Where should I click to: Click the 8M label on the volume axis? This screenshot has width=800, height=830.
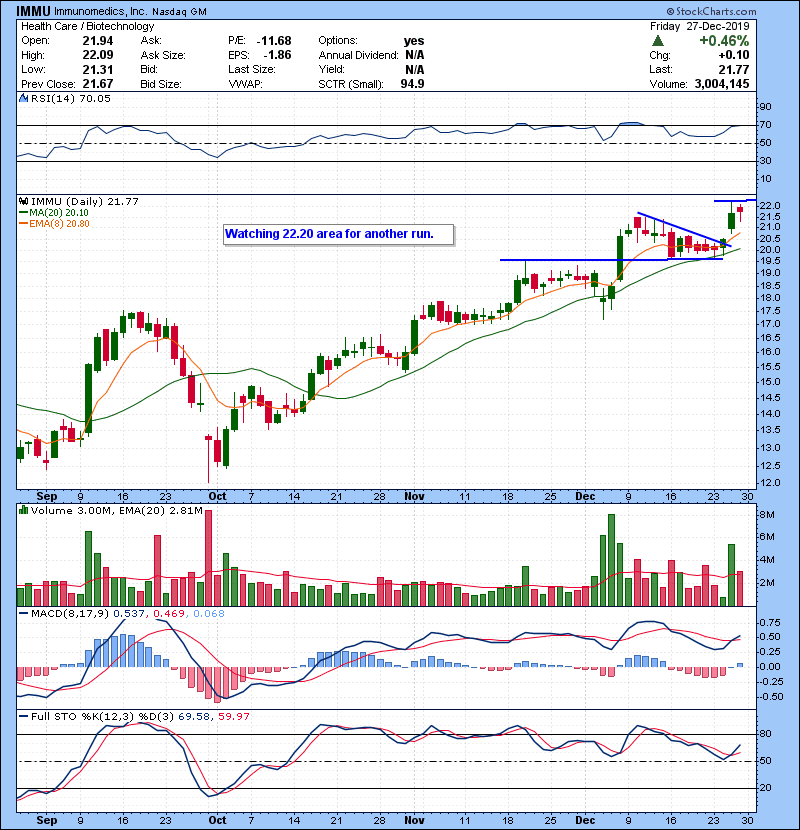pos(767,515)
